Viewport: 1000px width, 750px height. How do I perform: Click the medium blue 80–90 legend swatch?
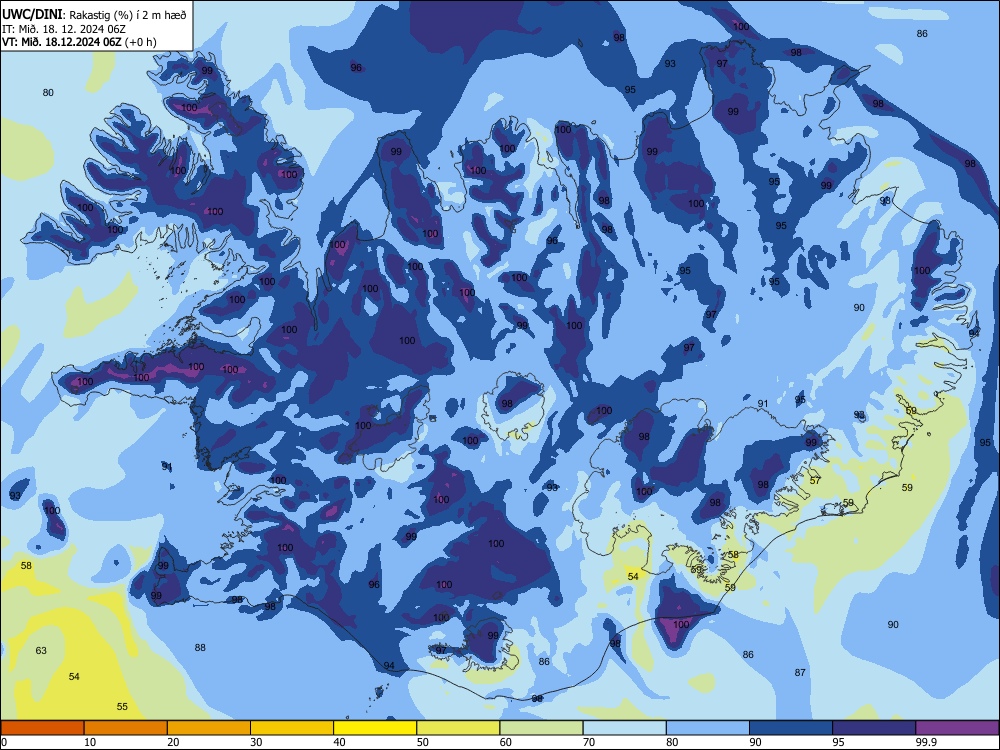(x=708, y=728)
